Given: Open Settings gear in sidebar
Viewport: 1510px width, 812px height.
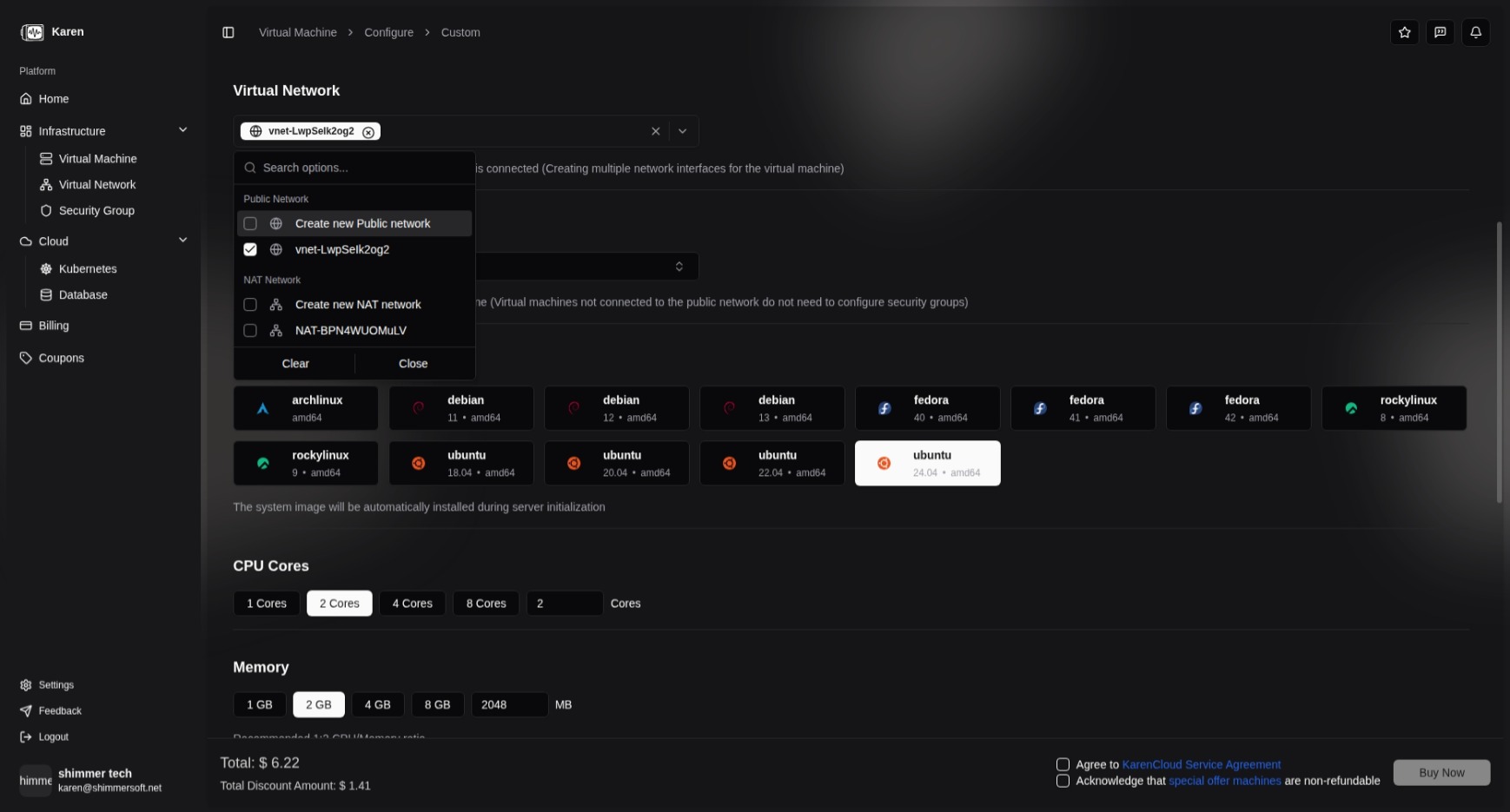Looking at the screenshot, I should (x=26, y=684).
